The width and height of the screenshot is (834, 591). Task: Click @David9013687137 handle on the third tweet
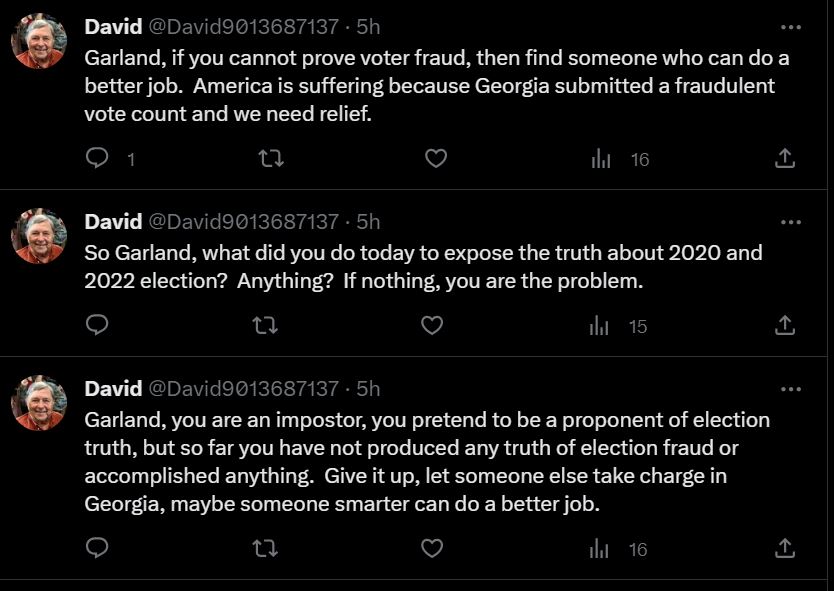243,388
